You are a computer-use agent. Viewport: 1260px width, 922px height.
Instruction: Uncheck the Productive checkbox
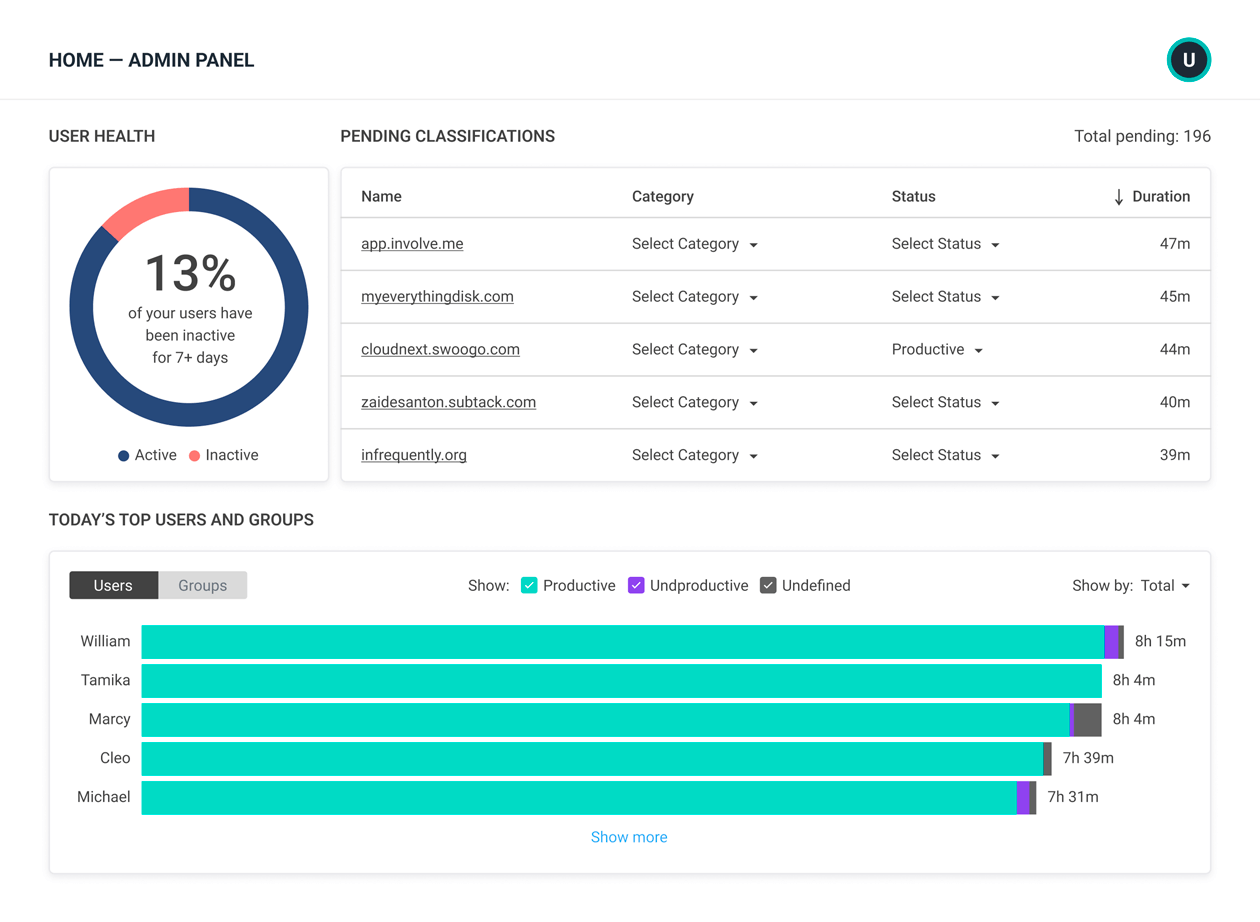pyautogui.click(x=529, y=586)
